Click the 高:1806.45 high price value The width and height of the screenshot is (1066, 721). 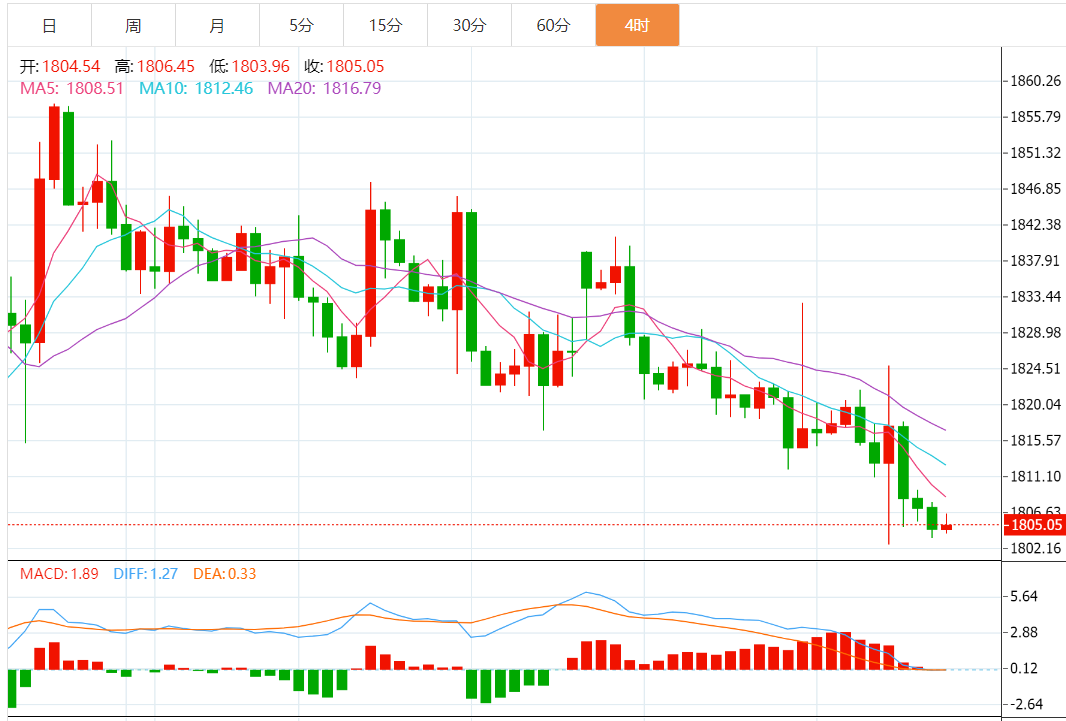pos(155,67)
